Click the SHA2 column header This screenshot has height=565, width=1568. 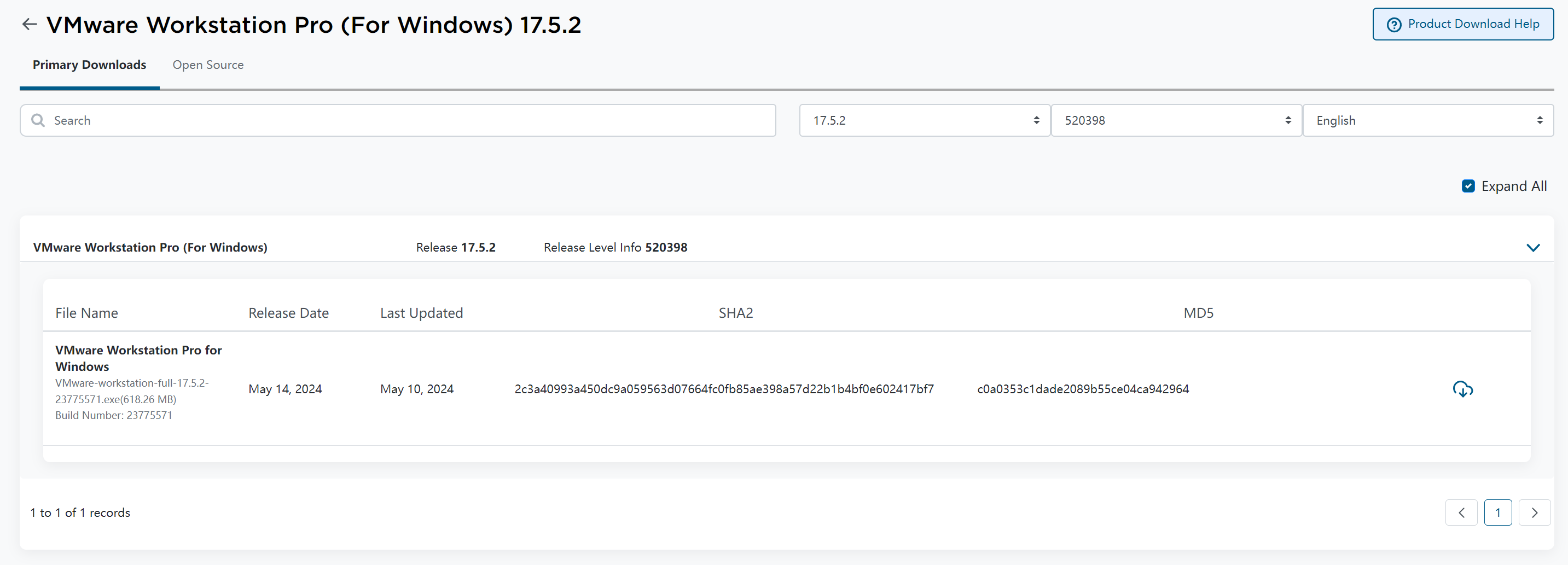(x=735, y=313)
